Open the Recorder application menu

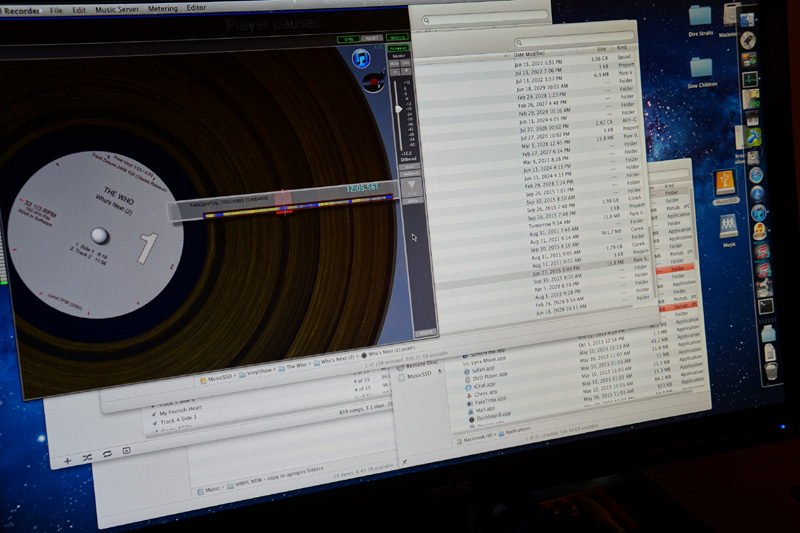click(x=21, y=10)
